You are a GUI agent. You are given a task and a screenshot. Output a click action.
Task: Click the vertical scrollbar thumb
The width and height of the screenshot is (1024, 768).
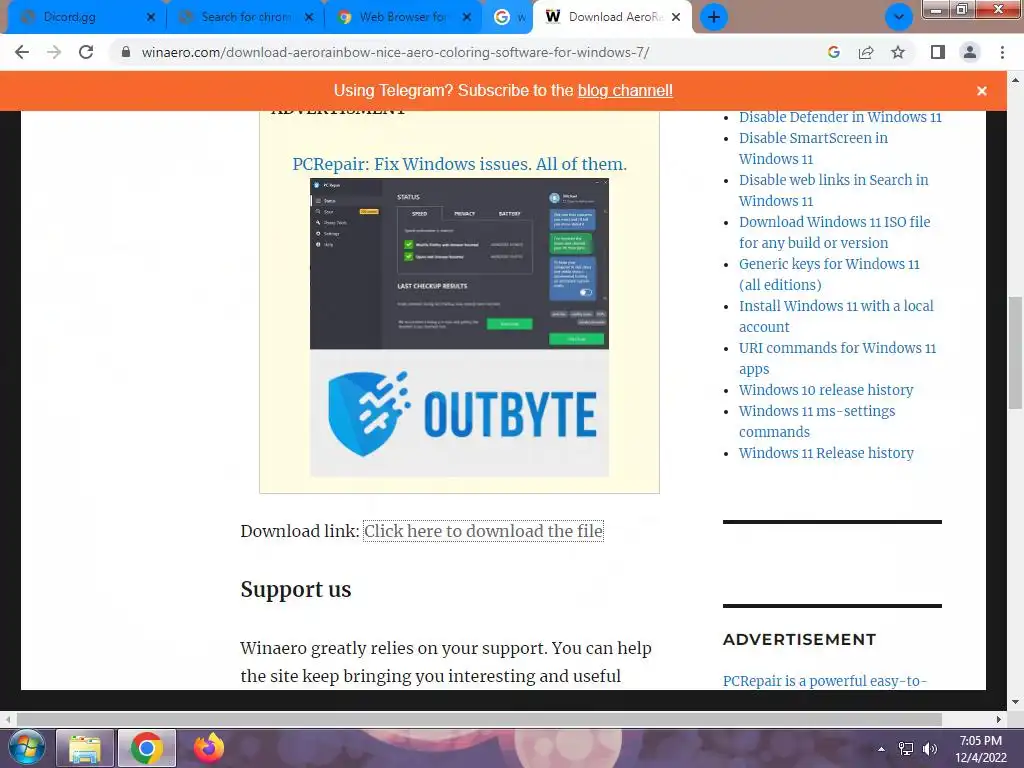[x=1015, y=353]
